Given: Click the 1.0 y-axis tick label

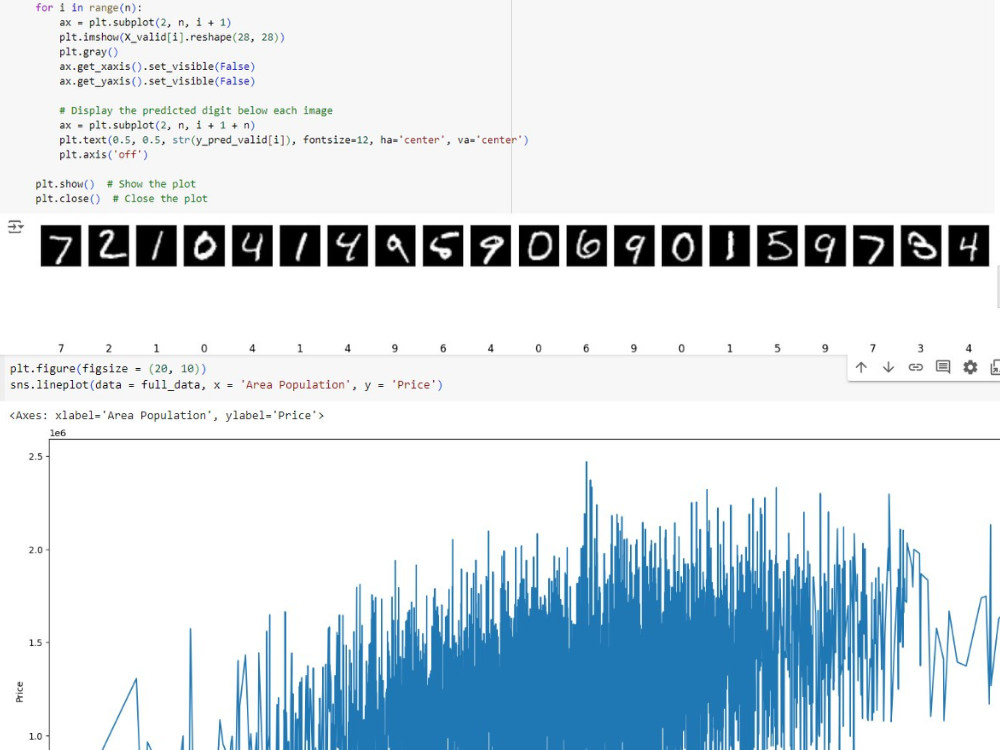Looking at the screenshot, I should (x=35, y=735).
